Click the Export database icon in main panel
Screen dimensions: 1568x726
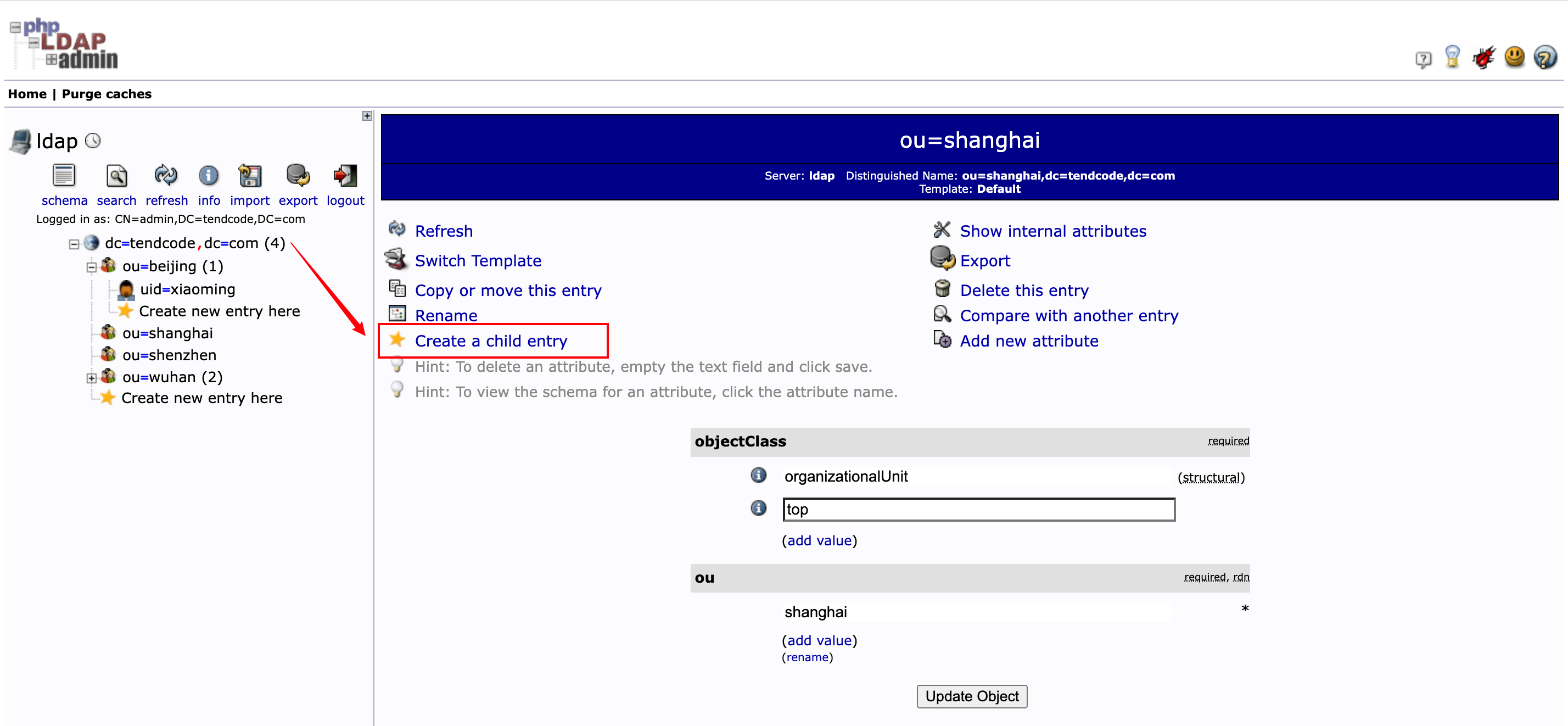pos(943,258)
